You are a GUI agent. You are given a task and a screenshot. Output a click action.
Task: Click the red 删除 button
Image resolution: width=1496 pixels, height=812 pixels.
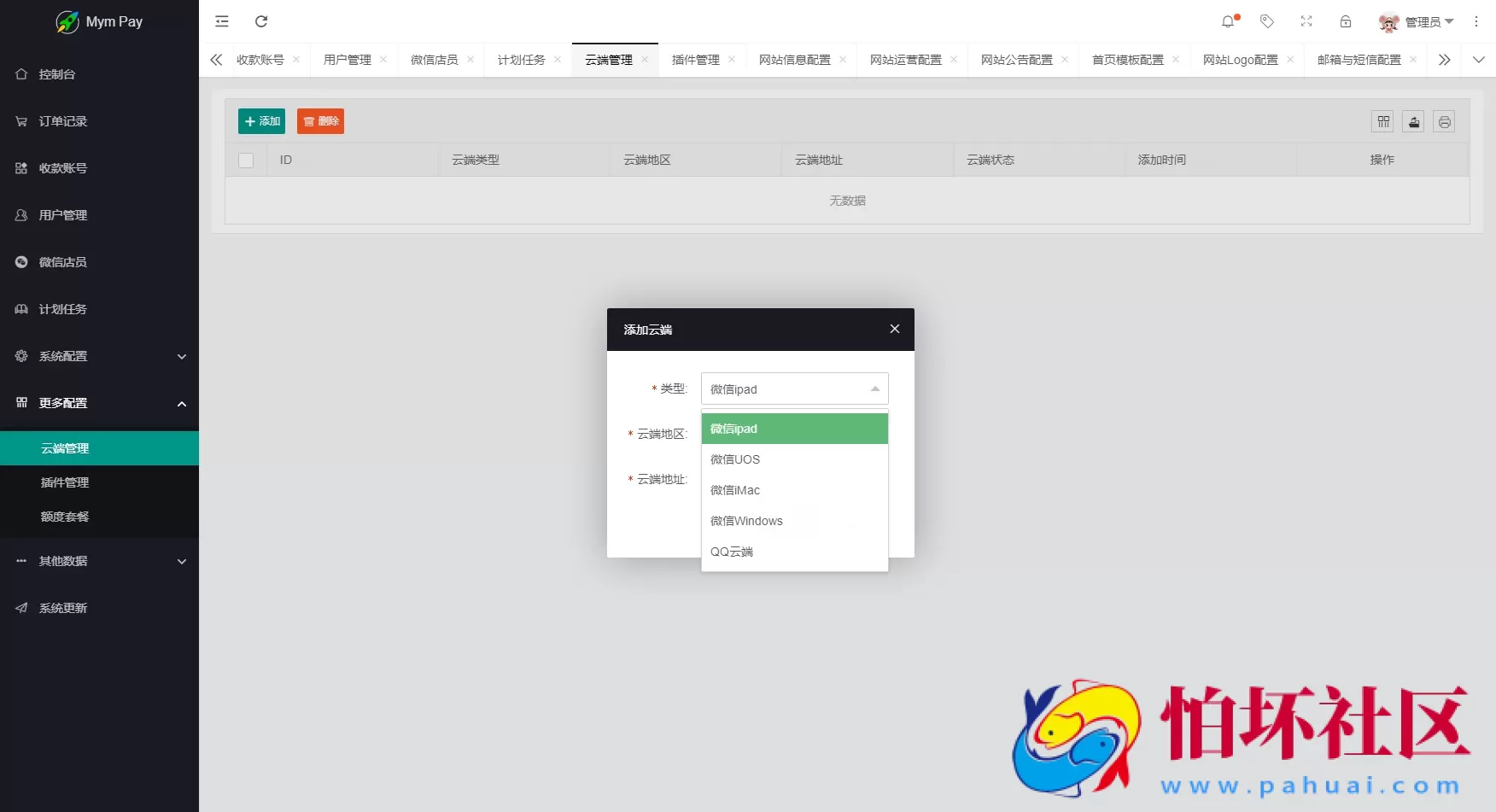[320, 121]
